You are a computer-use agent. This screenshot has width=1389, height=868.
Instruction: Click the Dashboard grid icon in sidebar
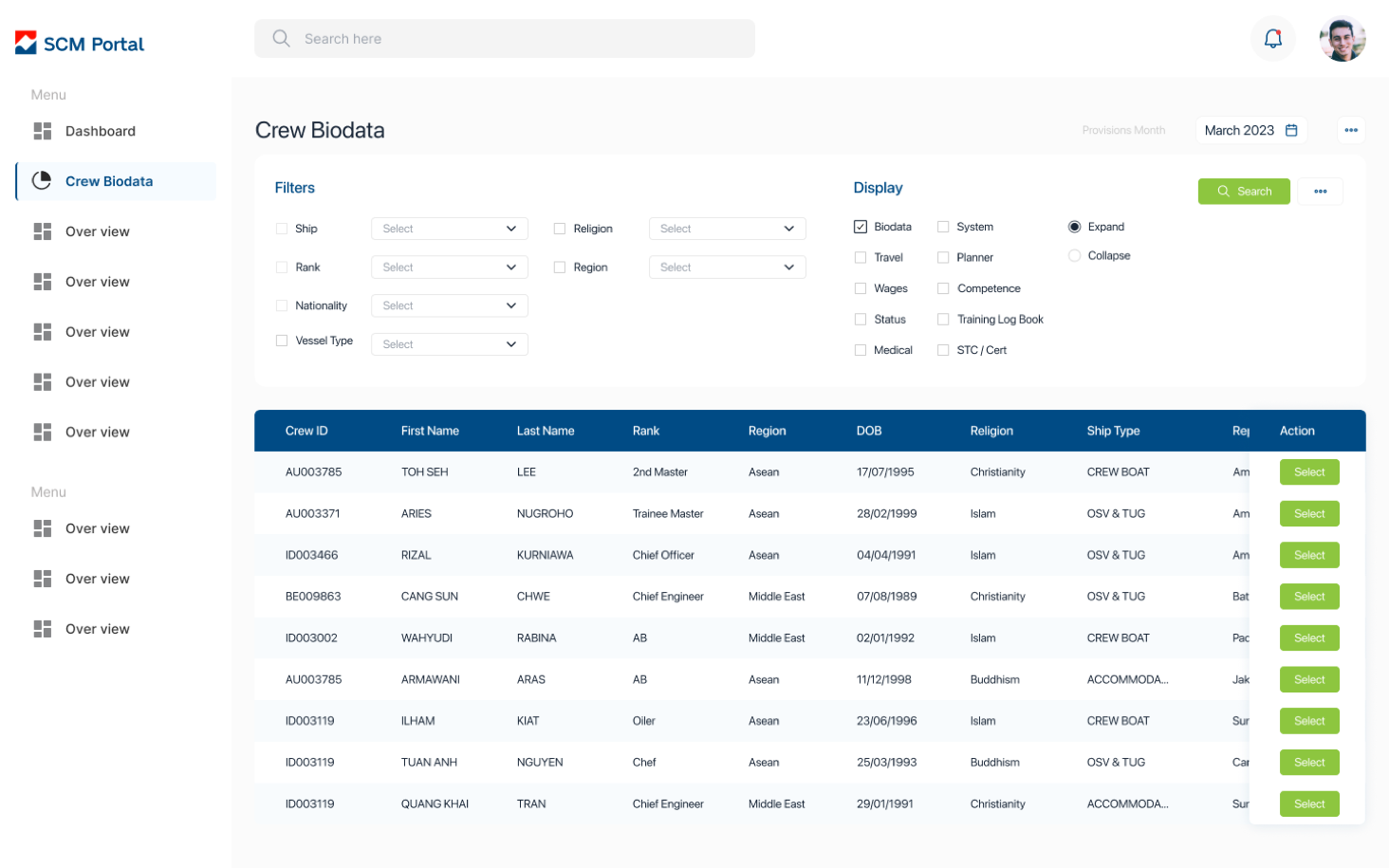43,131
